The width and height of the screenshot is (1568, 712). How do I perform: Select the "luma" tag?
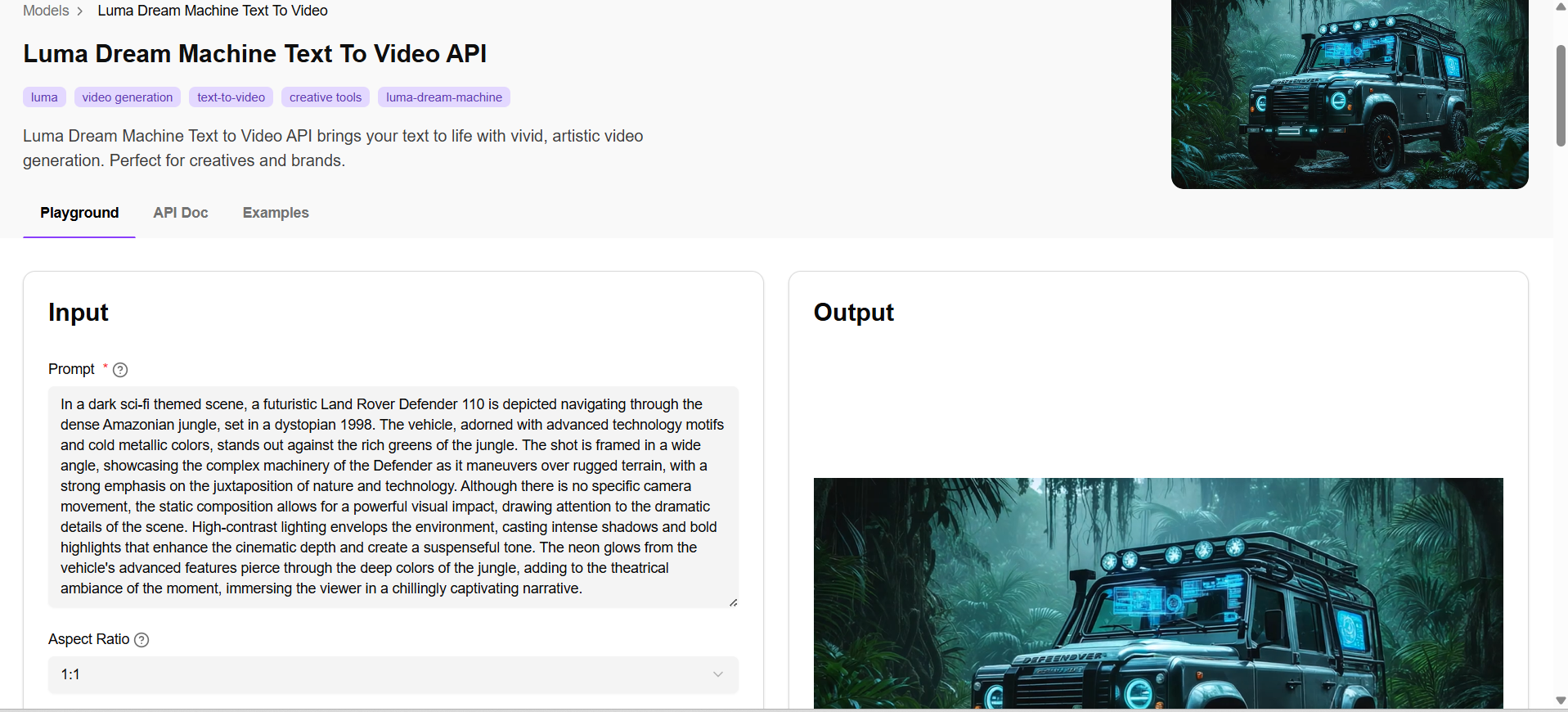tap(44, 97)
